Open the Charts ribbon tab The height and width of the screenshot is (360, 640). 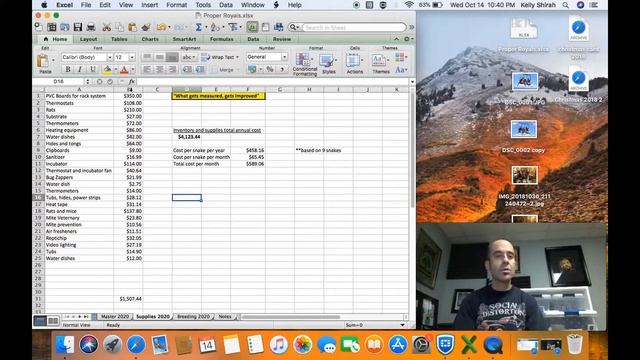(x=150, y=39)
